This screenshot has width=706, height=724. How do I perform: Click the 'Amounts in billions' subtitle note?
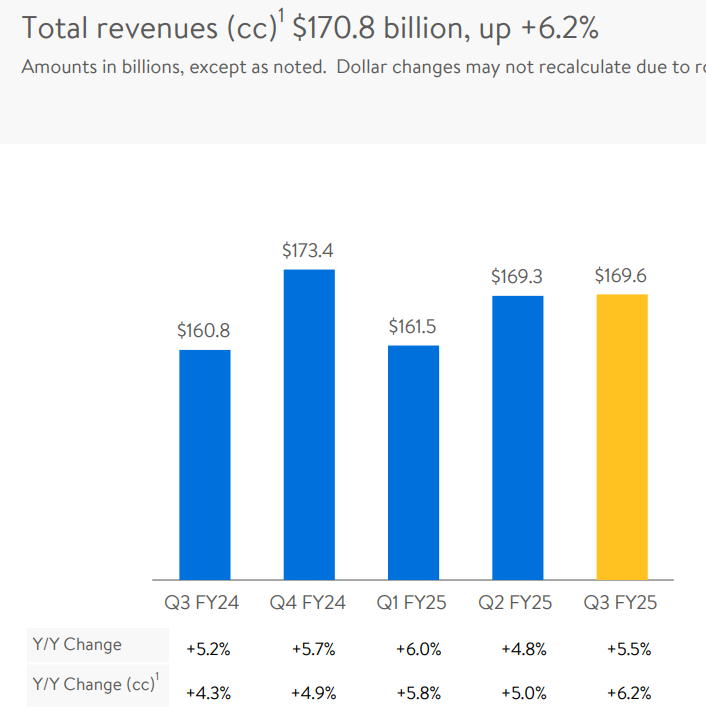click(x=363, y=67)
